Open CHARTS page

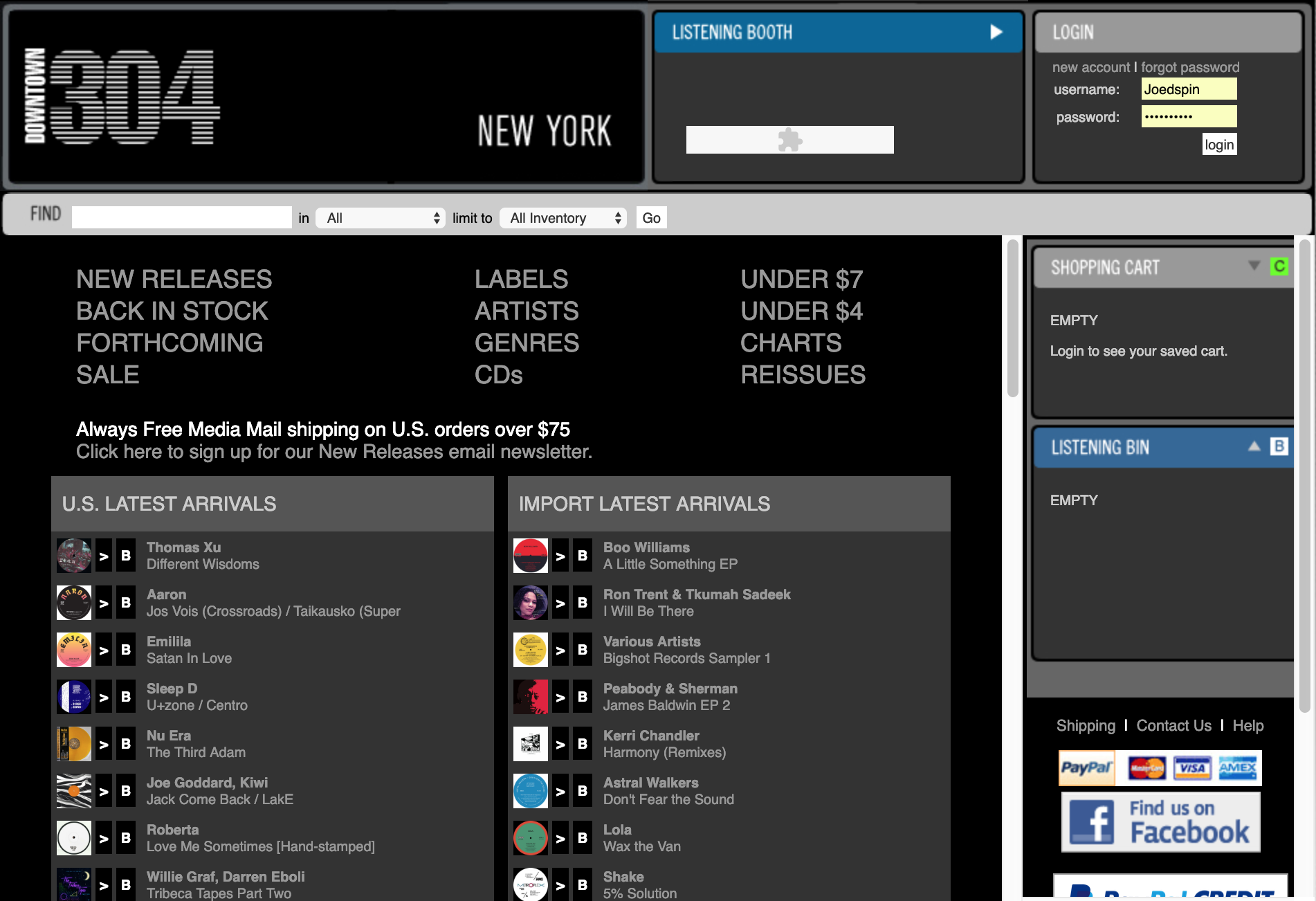(x=791, y=343)
